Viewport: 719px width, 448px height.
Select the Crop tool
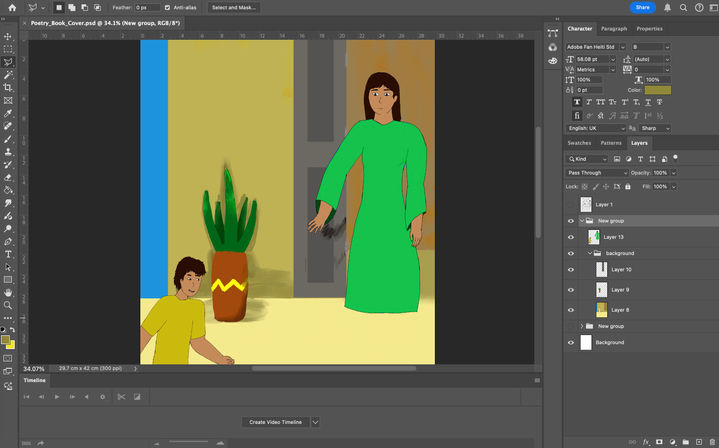8,87
